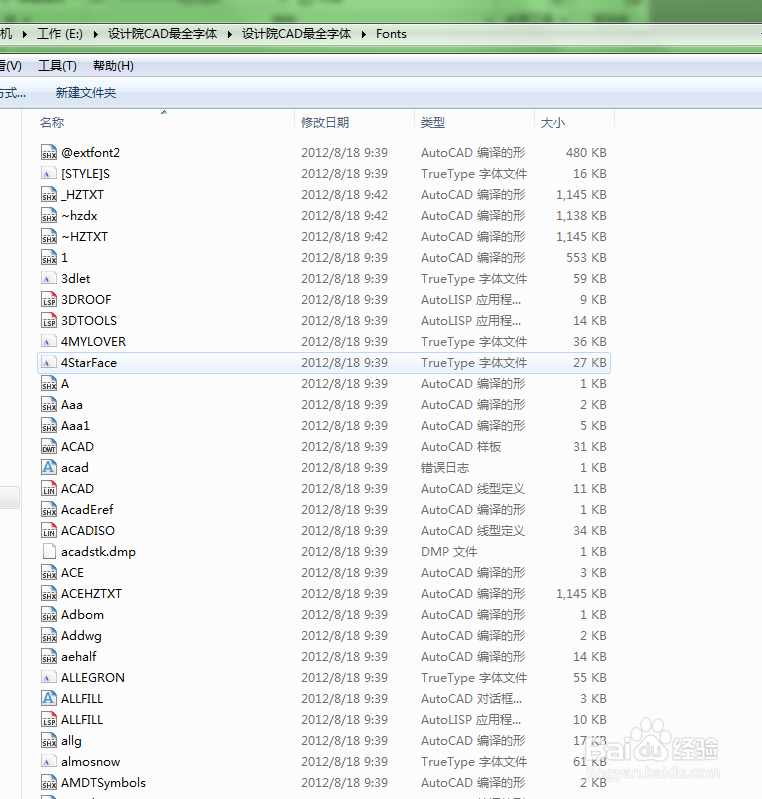Screen dimensions: 762x799
Task: Click the acad error log icon
Action: pyautogui.click(x=49, y=467)
